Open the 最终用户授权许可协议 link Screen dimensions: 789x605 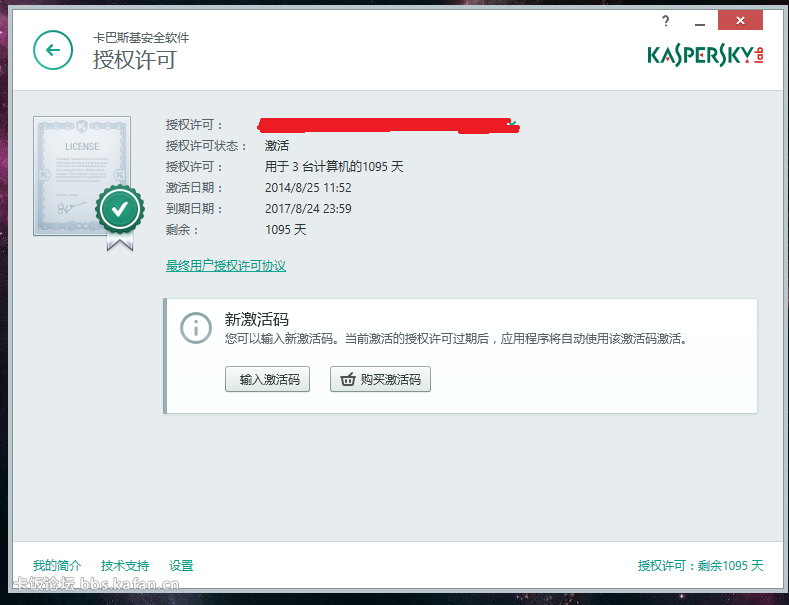[x=226, y=265]
